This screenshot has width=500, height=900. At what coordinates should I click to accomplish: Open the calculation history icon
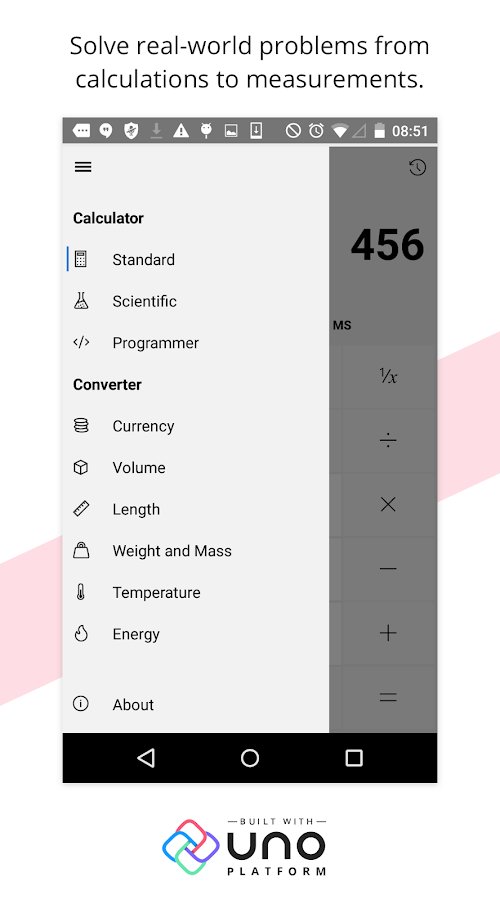click(x=417, y=168)
